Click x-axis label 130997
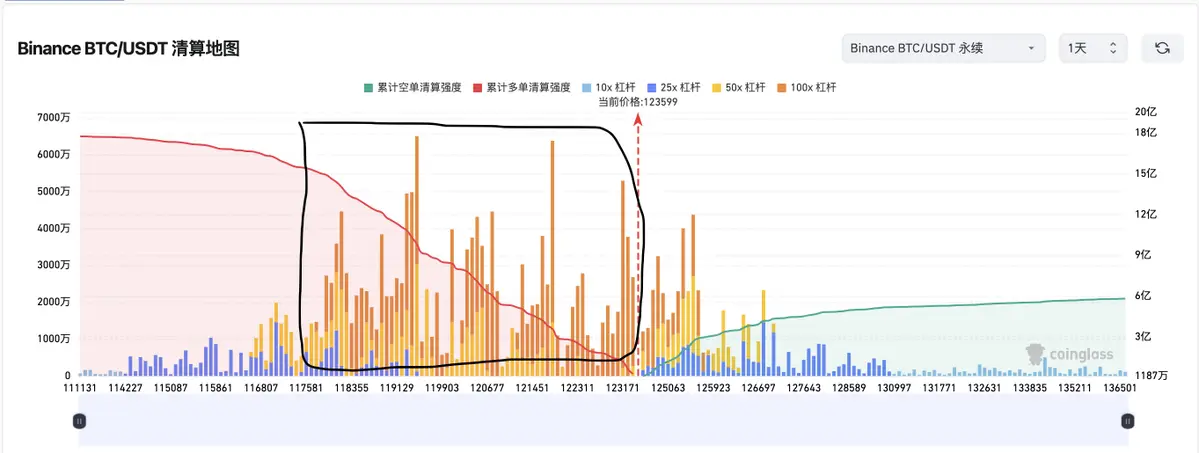The width and height of the screenshot is (1199, 453). tap(895, 388)
